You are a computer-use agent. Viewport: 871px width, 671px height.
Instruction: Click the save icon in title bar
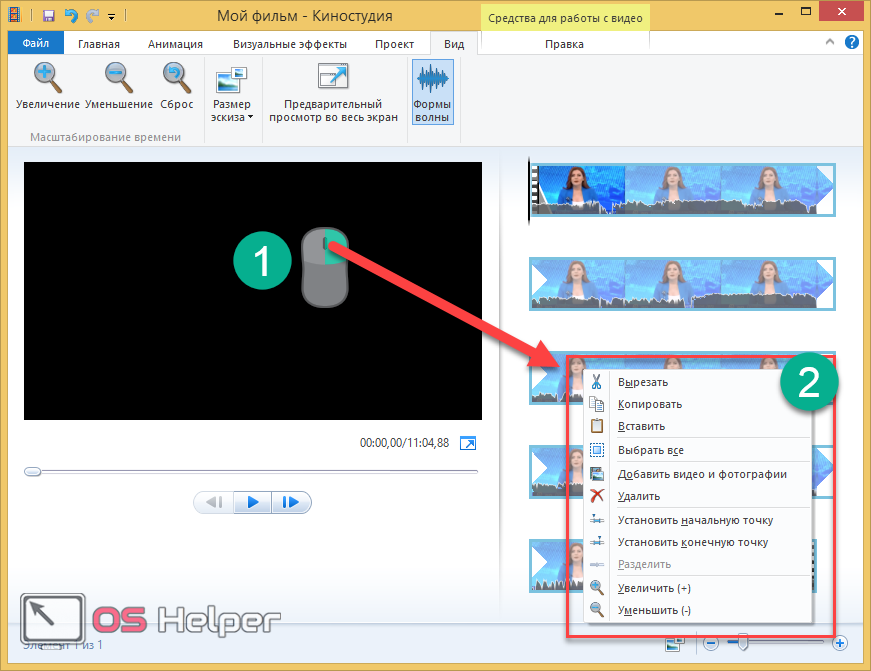pyautogui.click(x=49, y=16)
